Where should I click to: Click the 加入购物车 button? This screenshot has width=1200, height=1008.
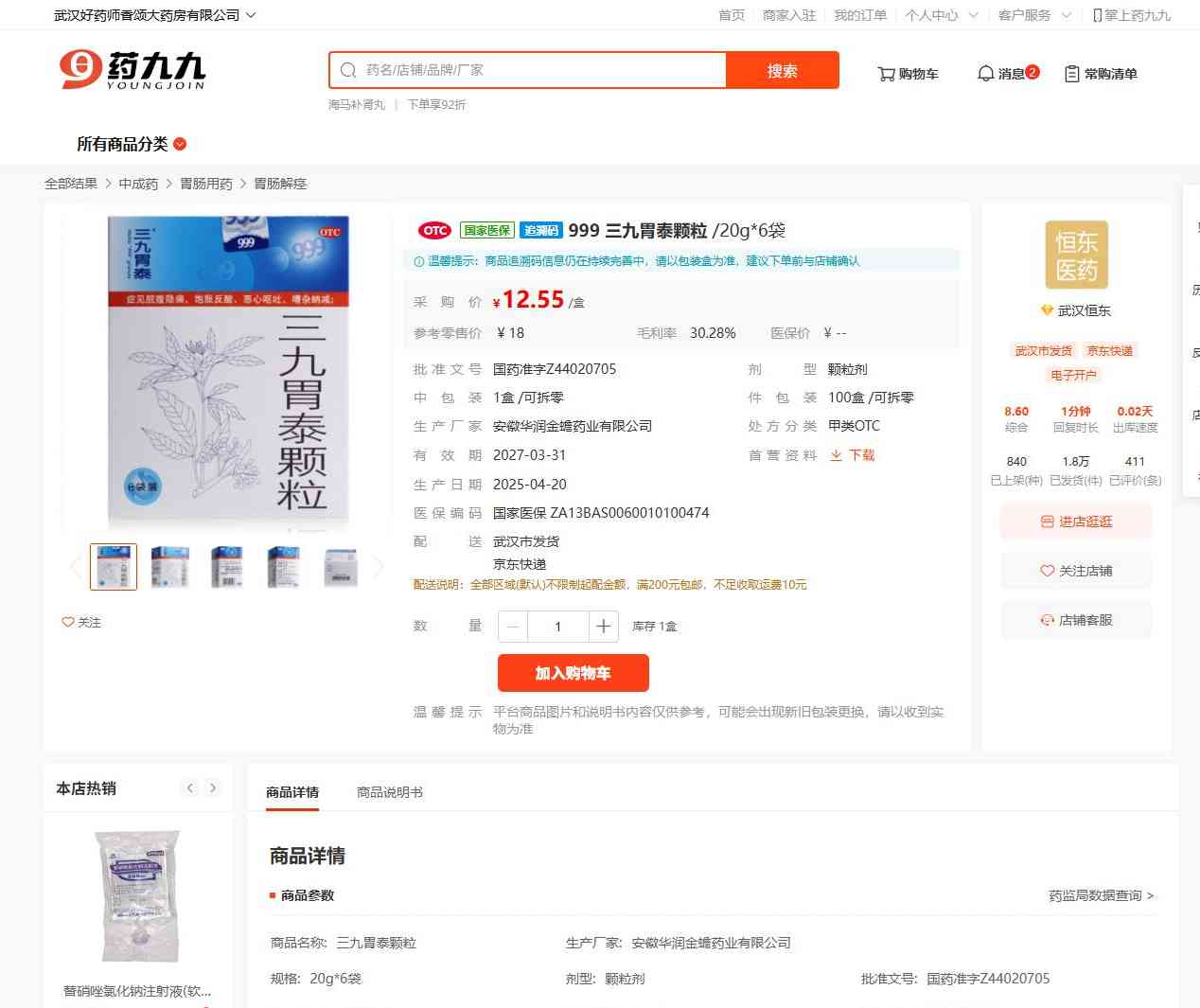(574, 673)
